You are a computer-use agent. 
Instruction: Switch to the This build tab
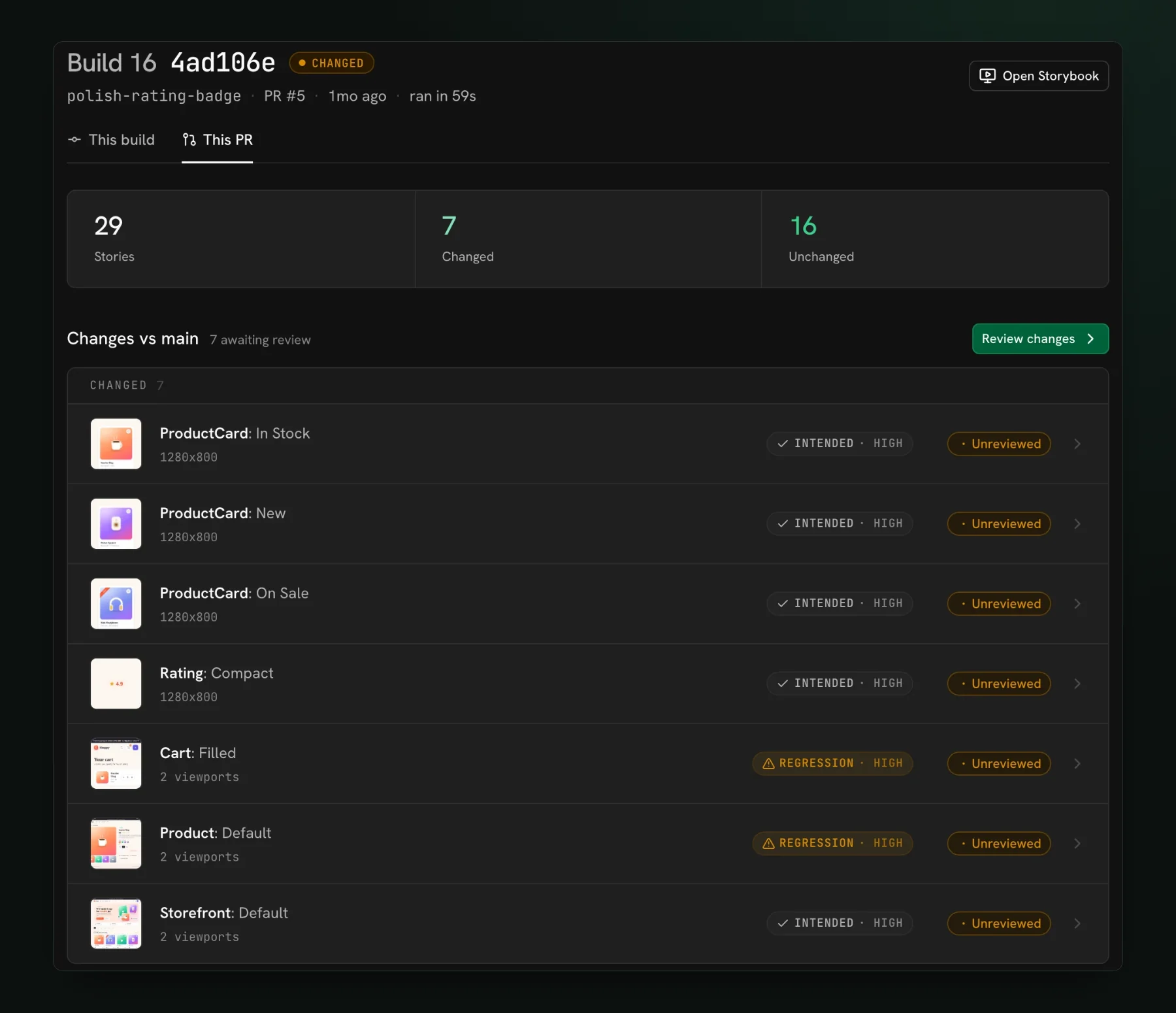coord(111,140)
